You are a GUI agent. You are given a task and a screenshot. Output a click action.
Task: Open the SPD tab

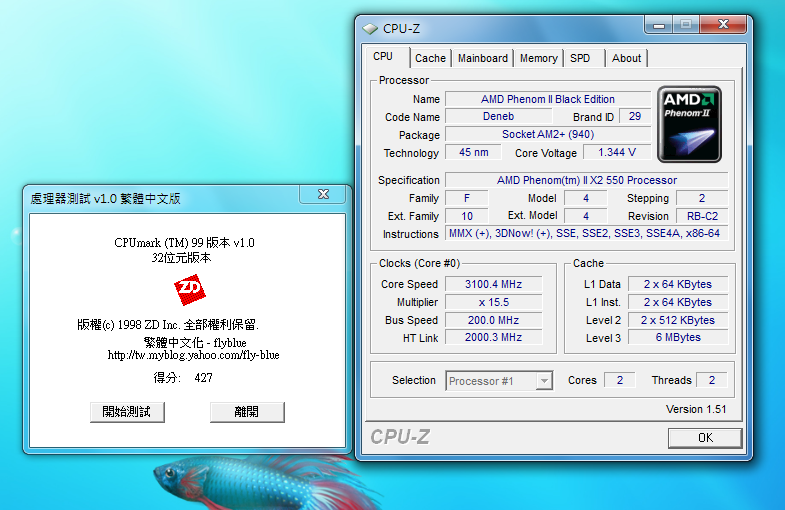tap(580, 59)
